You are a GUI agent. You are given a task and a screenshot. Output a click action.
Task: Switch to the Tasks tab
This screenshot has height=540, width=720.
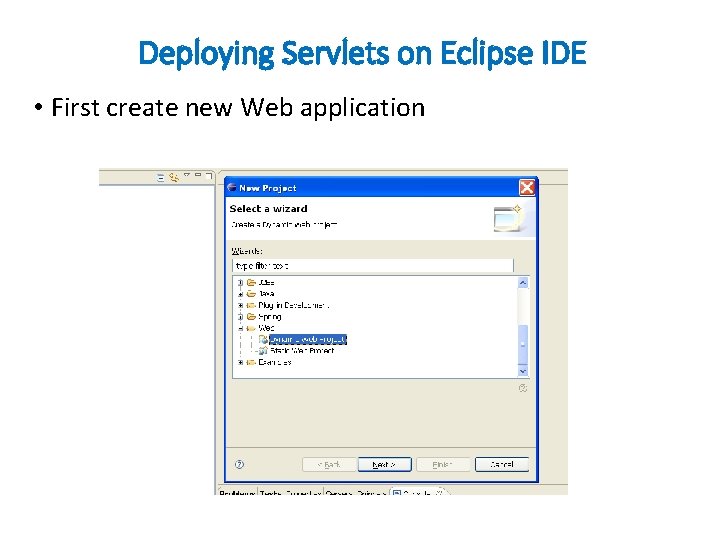click(271, 492)
